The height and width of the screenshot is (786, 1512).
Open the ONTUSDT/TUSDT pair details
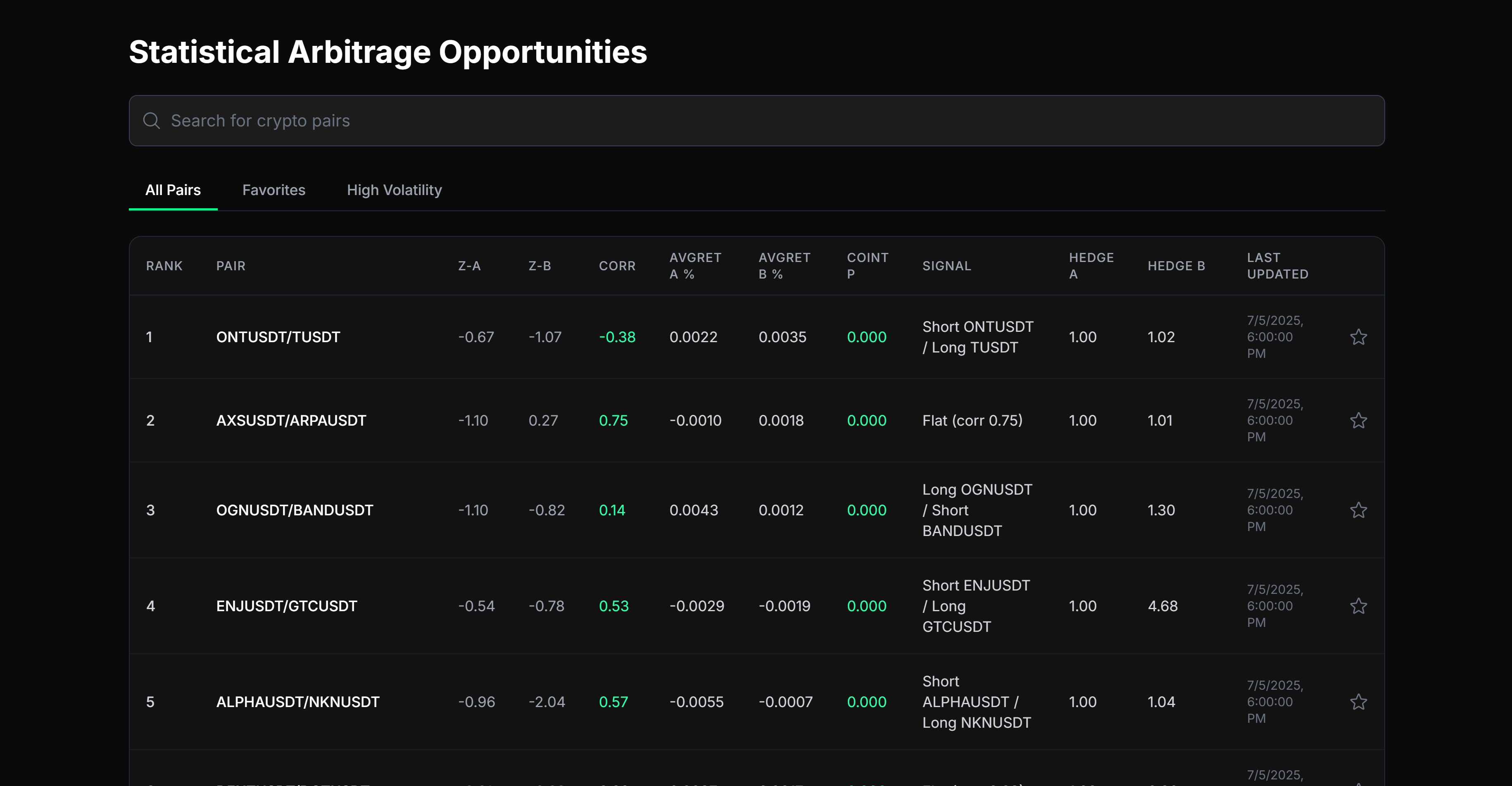tap(278, 337)
